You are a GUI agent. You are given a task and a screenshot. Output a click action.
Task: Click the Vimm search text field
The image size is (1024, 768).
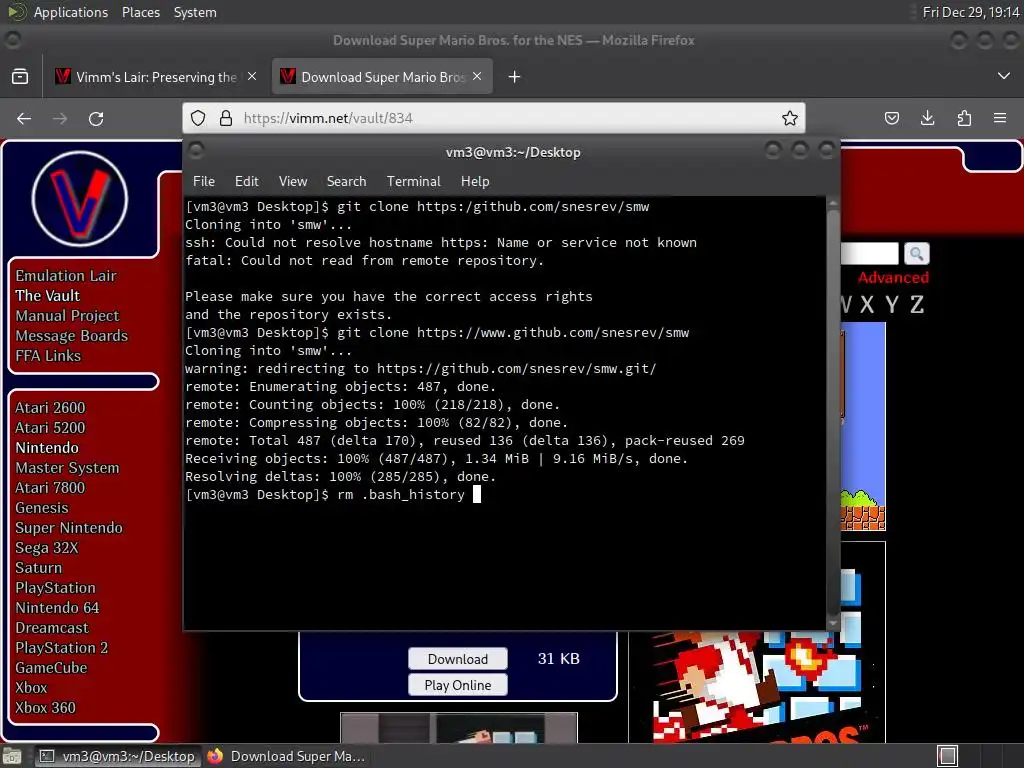[869, 253]
